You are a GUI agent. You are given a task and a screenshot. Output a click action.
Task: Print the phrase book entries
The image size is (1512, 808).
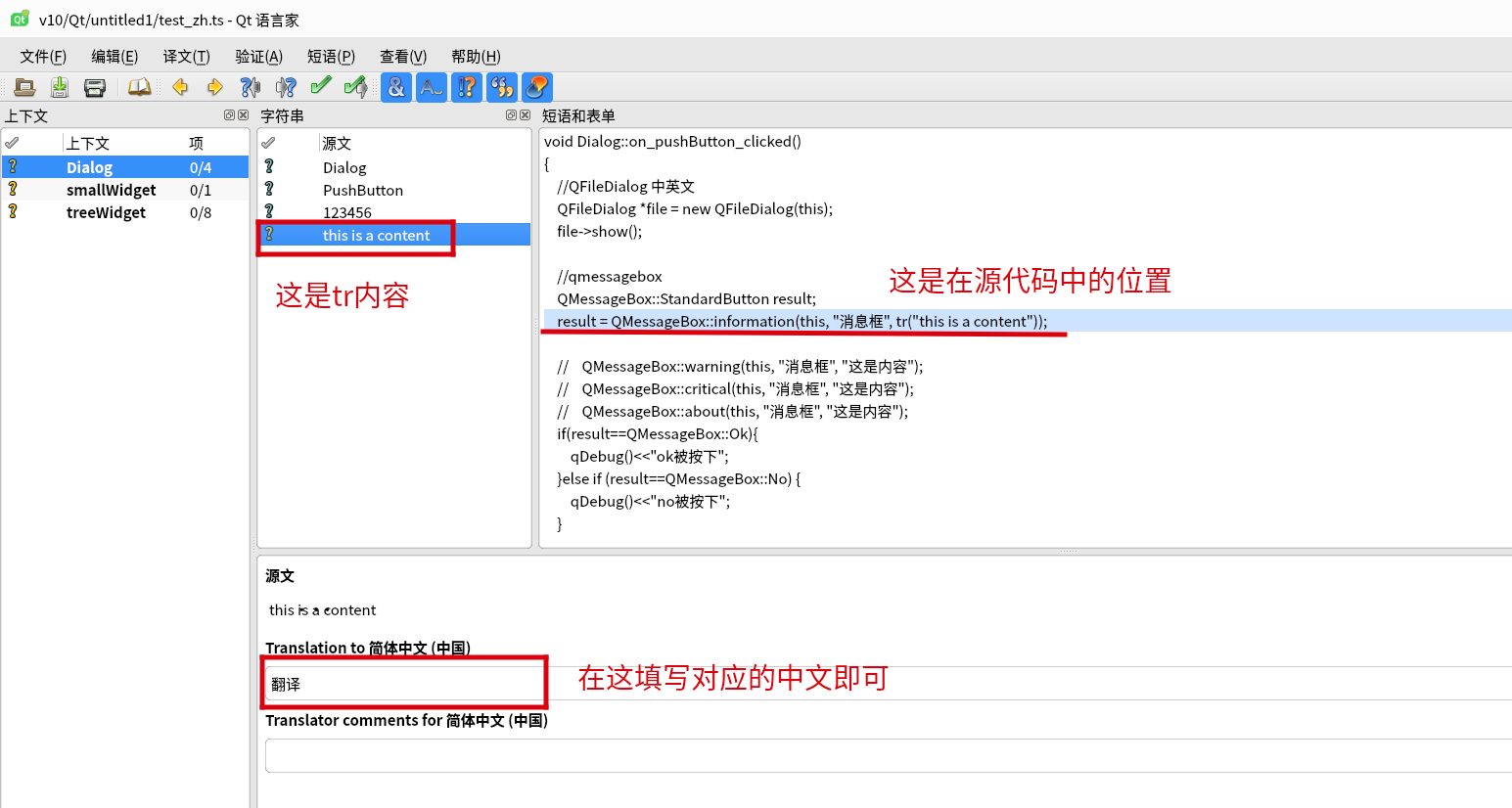pos(95,87)
